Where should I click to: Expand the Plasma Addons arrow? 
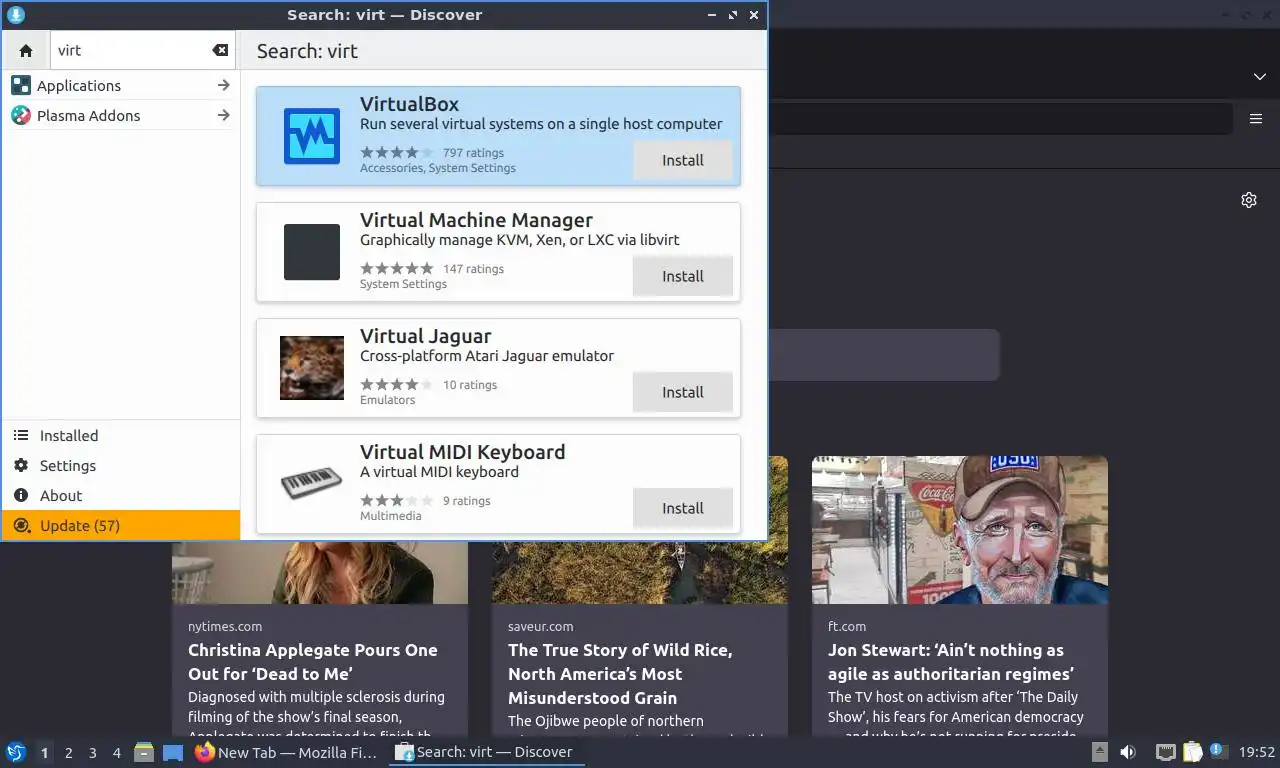(223, 115)
